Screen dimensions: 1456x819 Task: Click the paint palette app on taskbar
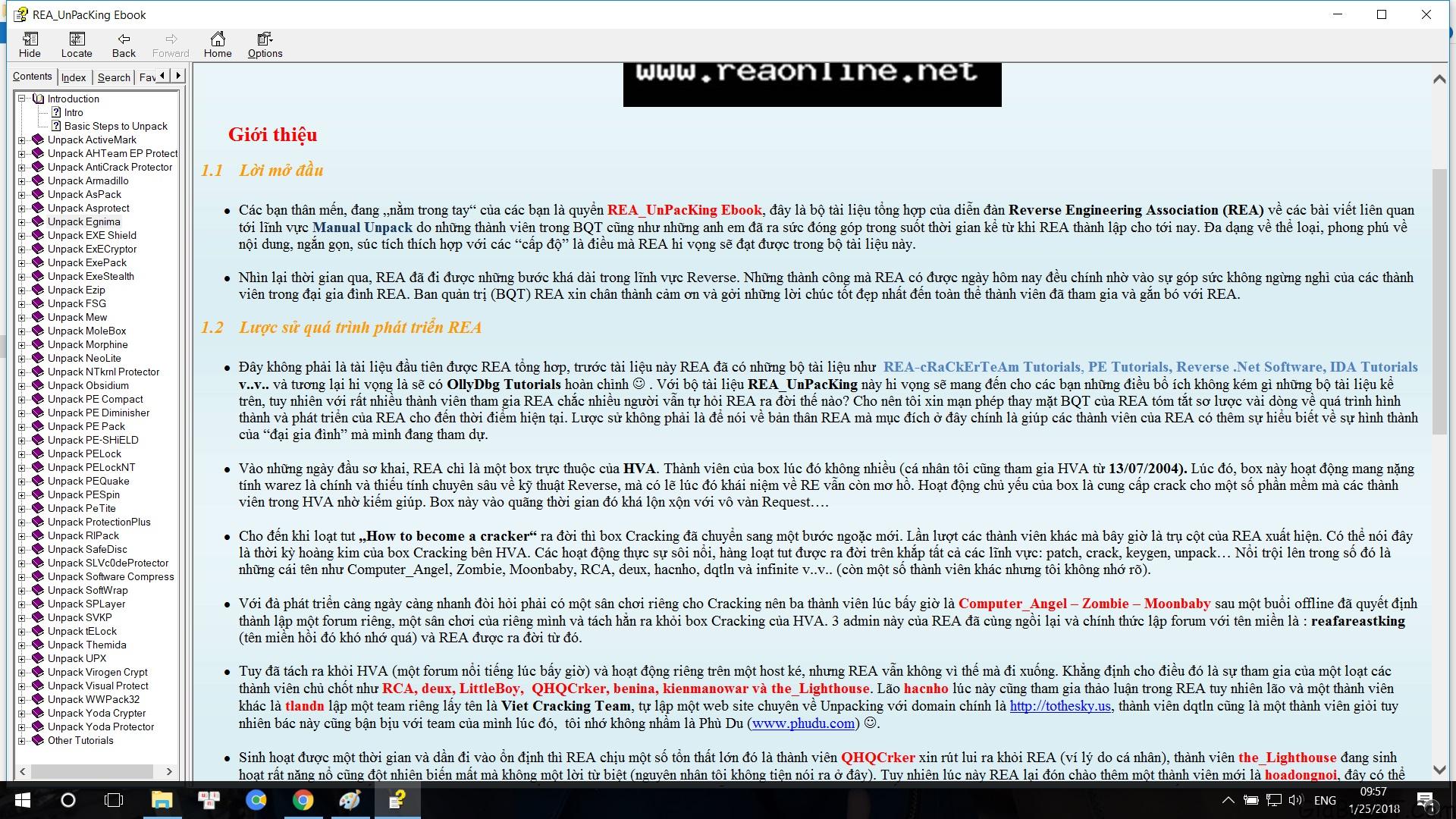(x=350, y=800)
